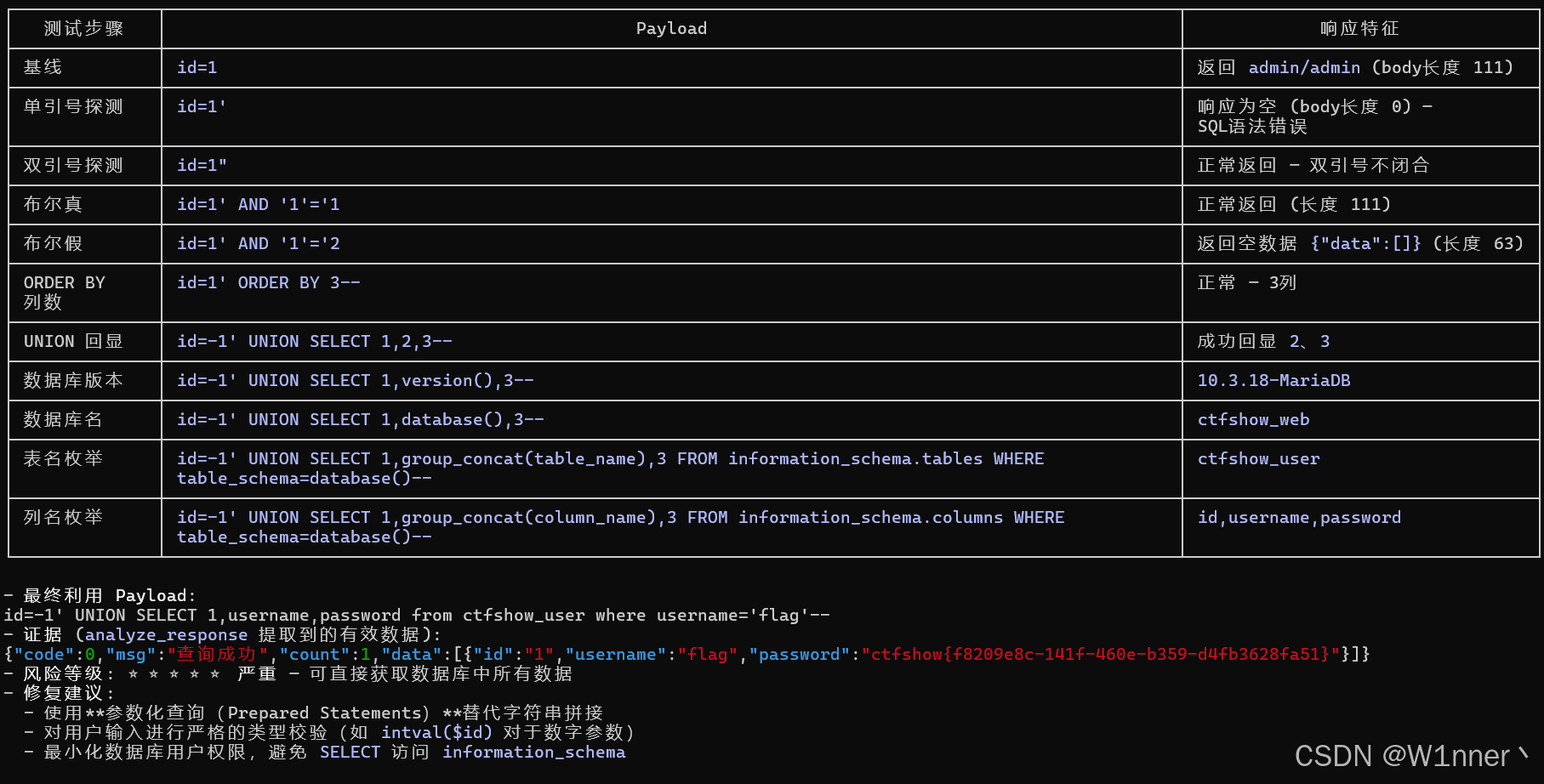Click the 'Prepared Statements' recommendation line
Image resolution: width=1544 pixels, height=784 pixels.
tap(314, 713)
